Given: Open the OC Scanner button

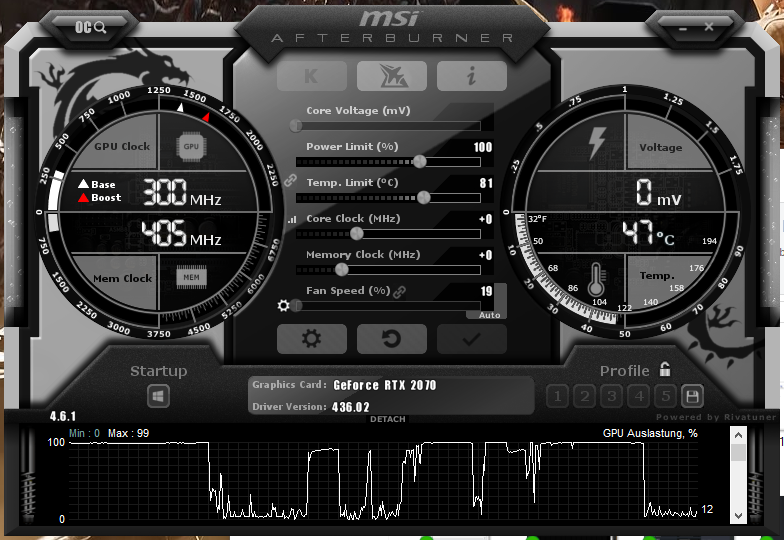Looking at the screenshot, I should click(x=90, y=27).
